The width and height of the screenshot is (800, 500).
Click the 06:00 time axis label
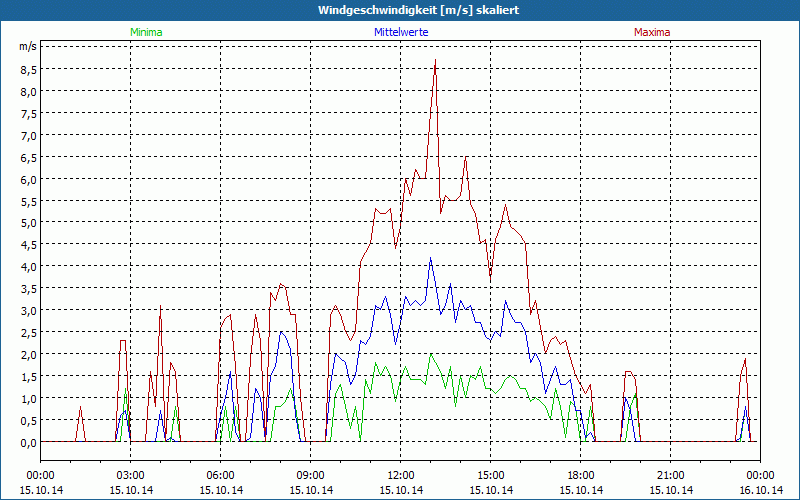tap(220, 476)
